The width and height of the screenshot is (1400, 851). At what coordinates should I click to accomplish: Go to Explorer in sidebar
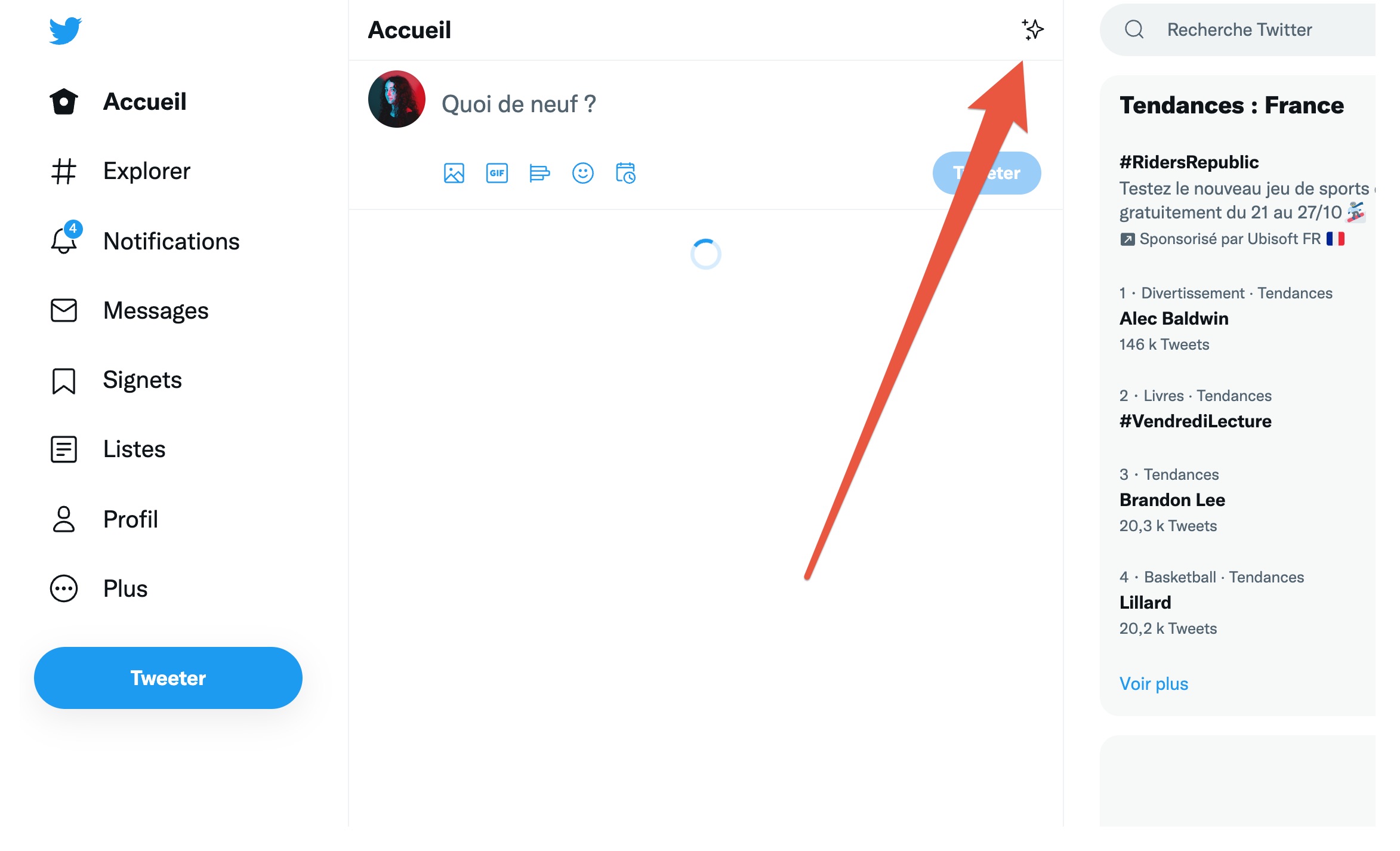pos(120,171)
